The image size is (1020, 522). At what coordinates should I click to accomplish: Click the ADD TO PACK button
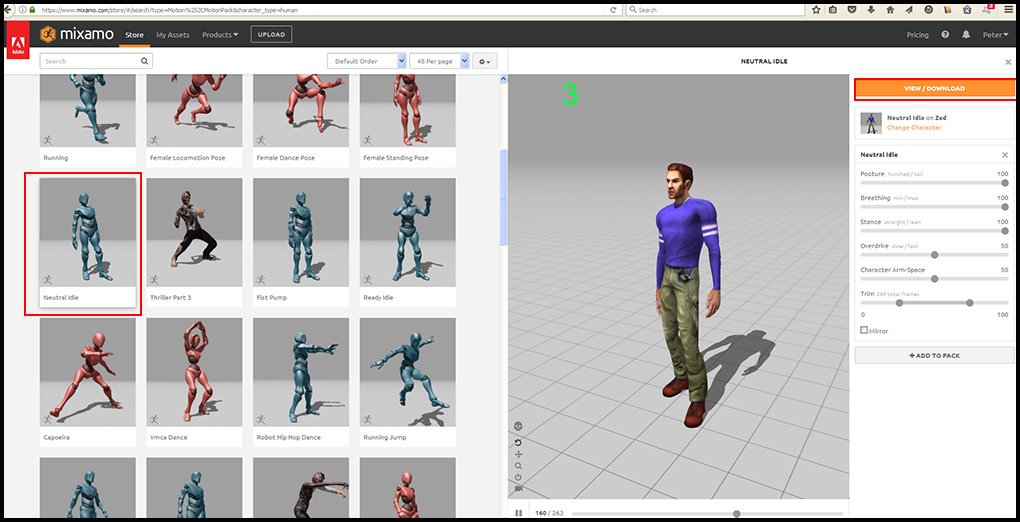point(934,355)
